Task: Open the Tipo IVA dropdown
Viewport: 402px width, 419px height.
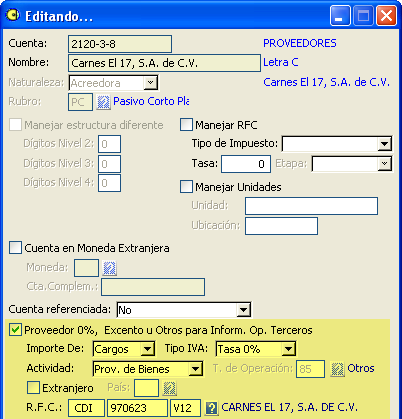Action: click(288, 349)
